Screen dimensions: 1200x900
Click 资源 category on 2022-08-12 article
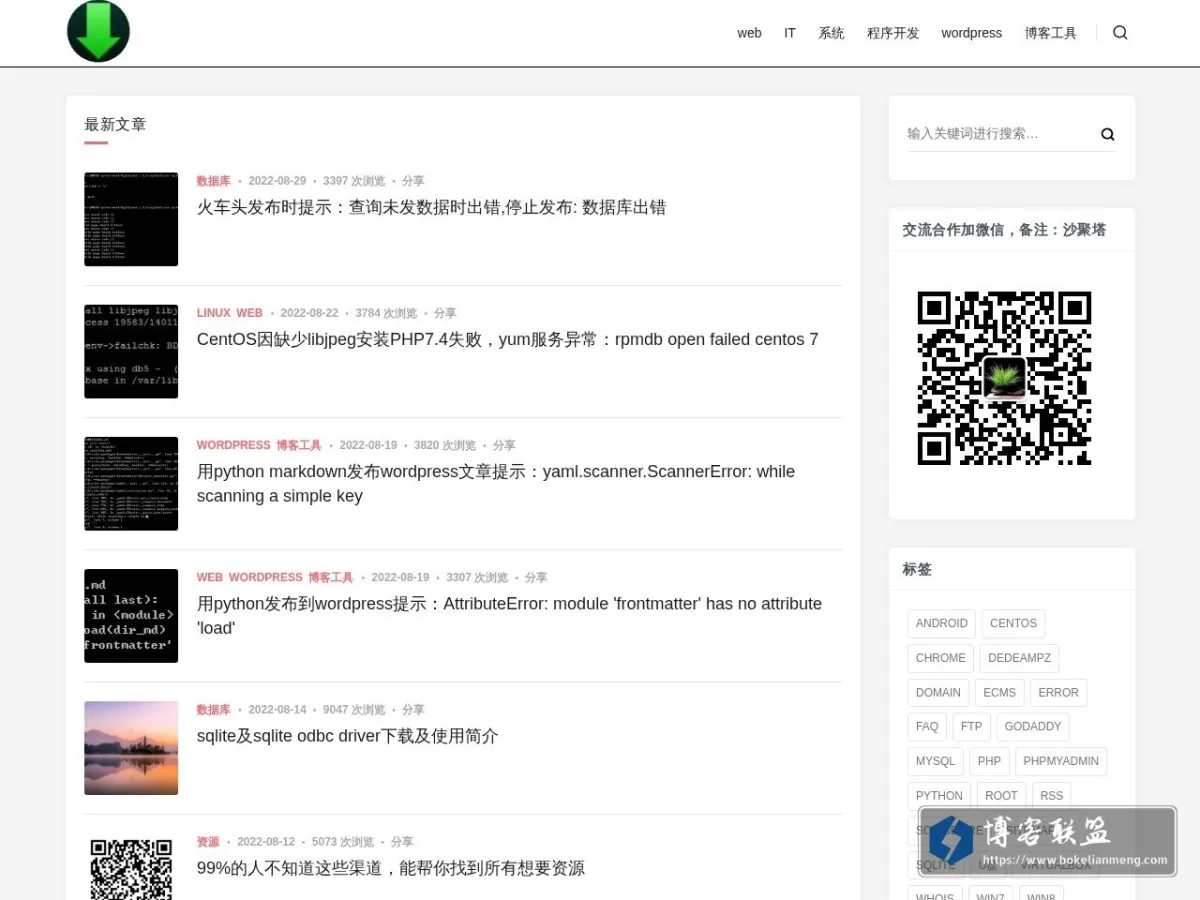point(208,842)
